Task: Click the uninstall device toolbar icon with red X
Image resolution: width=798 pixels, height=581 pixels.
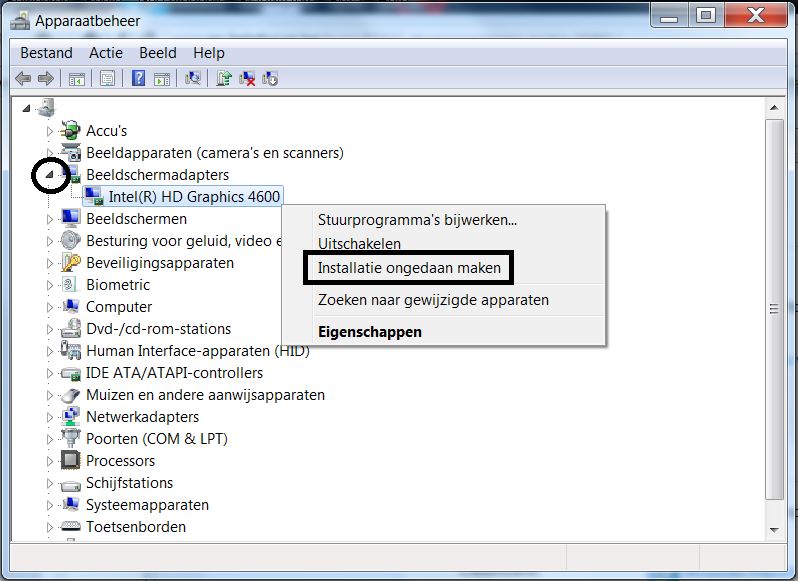Action: click(x=247, y=78)
